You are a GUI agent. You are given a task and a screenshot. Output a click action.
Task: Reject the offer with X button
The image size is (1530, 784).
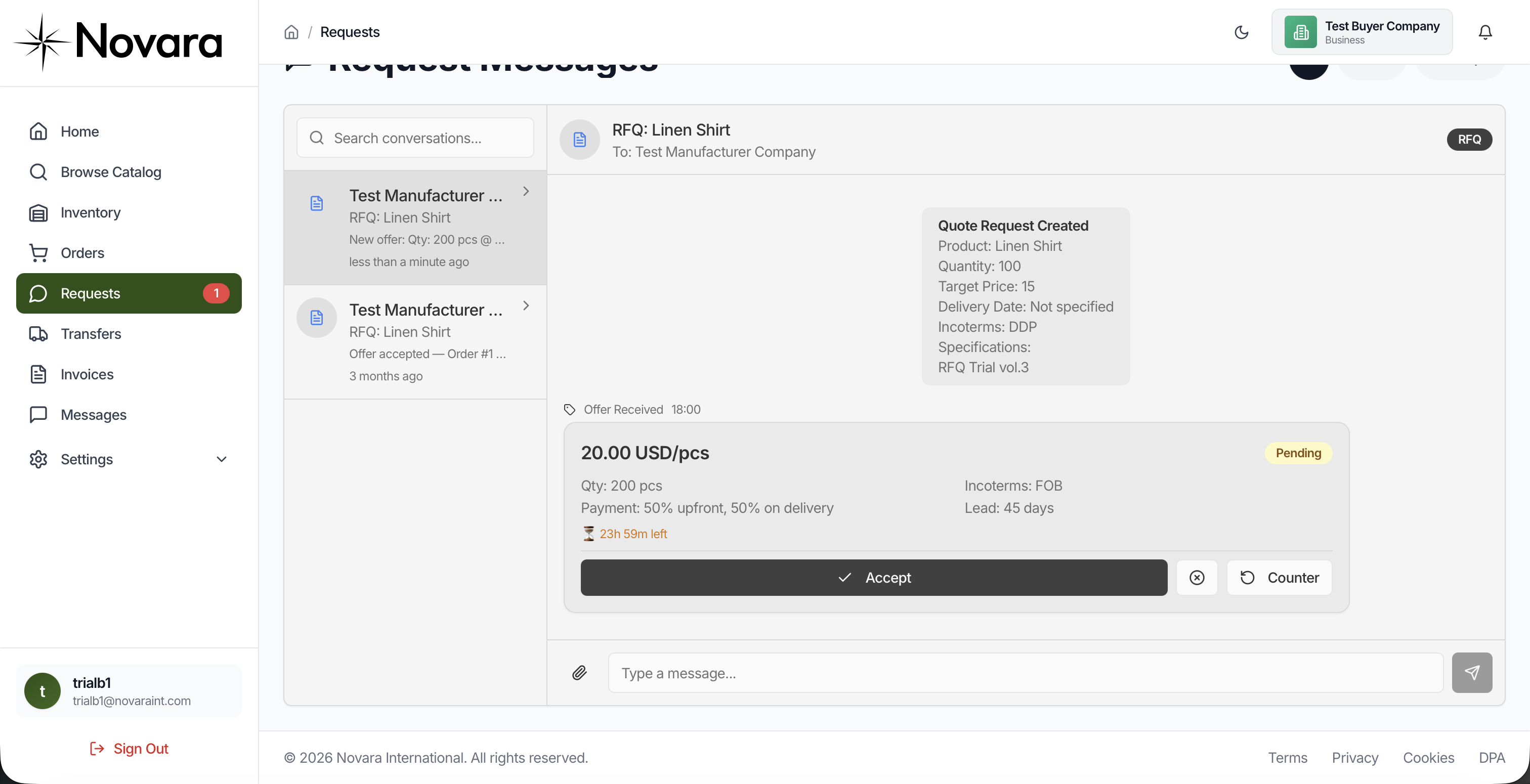1197,577
